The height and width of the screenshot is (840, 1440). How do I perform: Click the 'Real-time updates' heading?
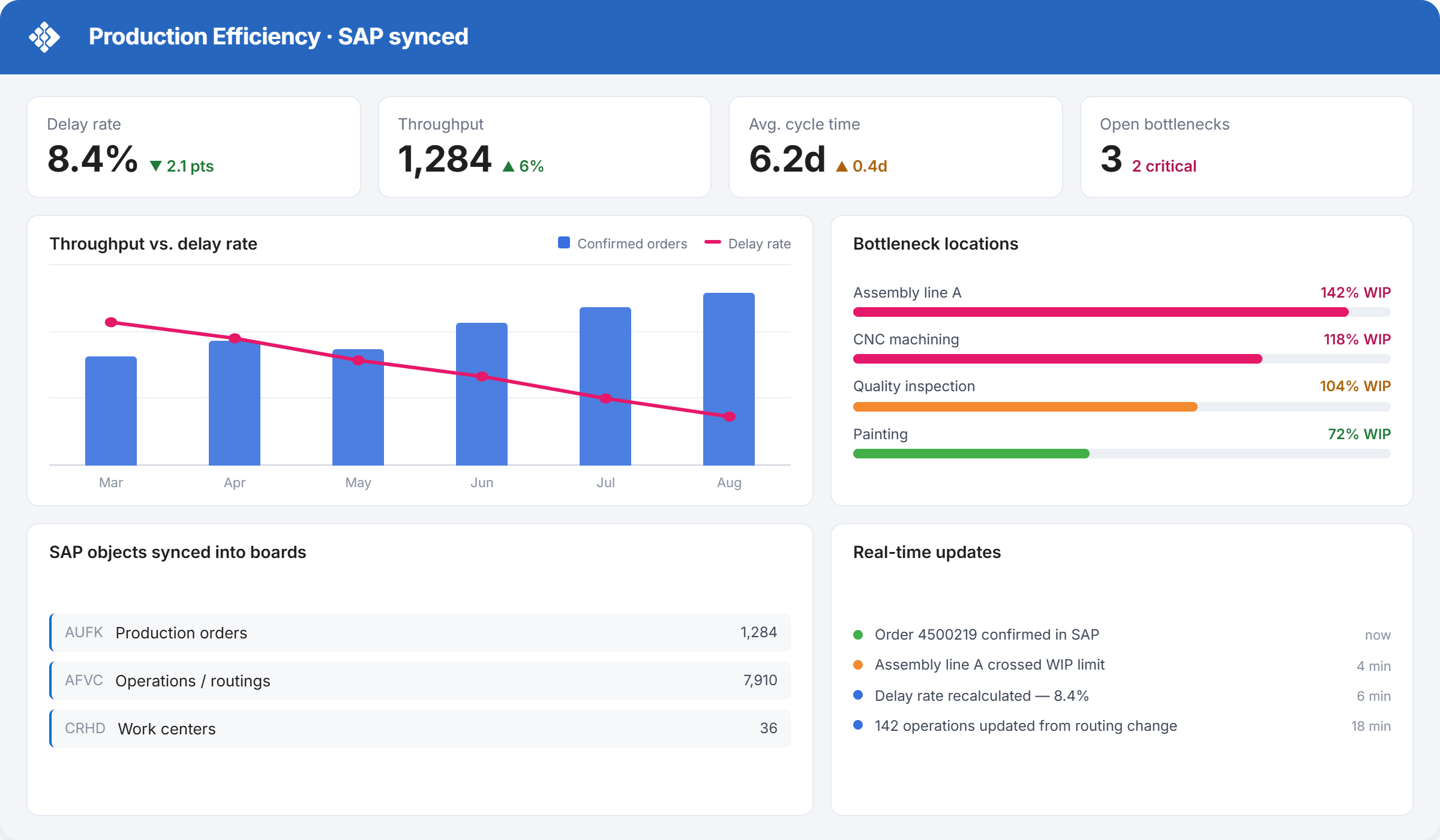click(x=927, y=552)
